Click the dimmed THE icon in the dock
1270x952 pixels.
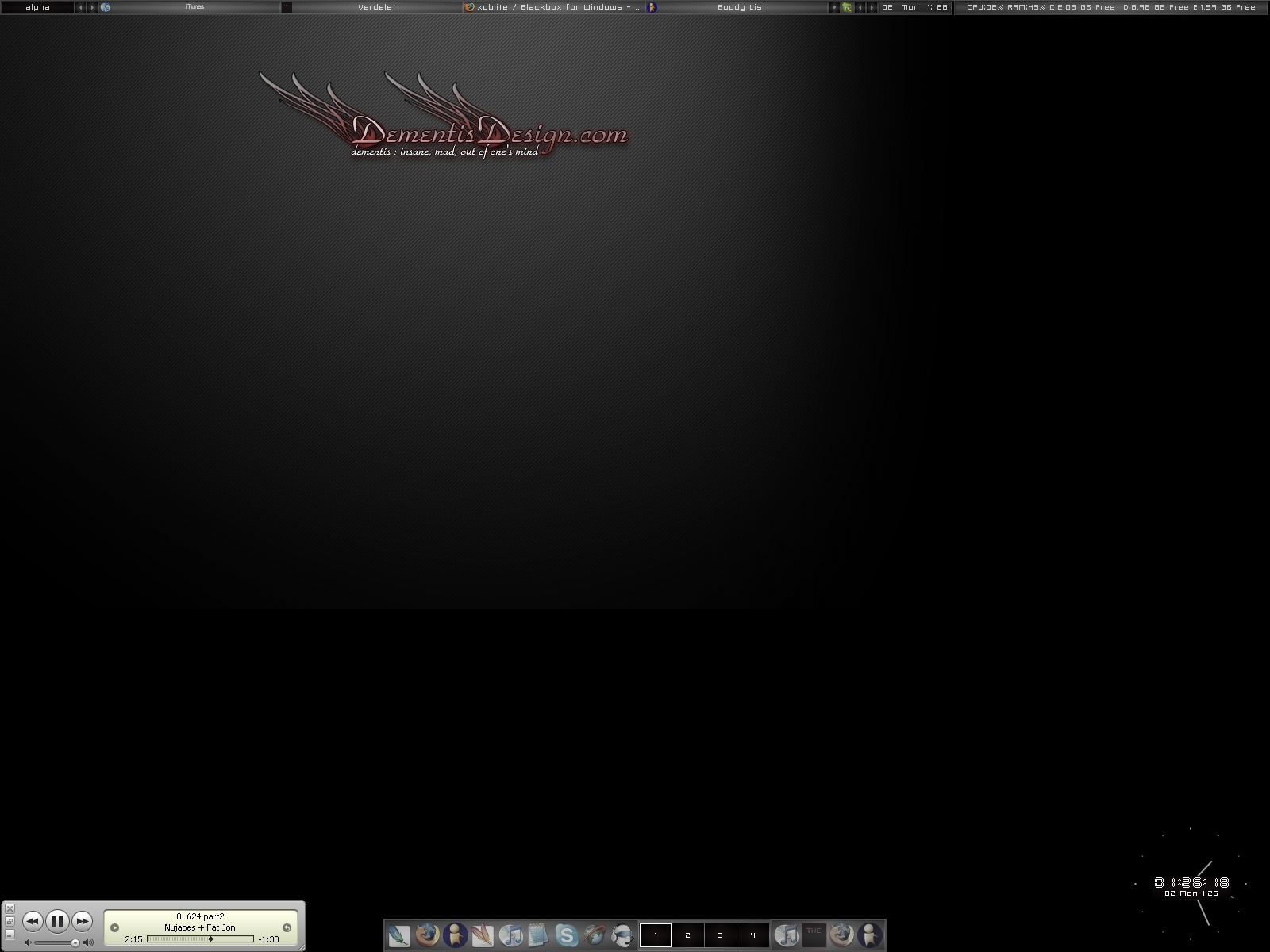814,935
